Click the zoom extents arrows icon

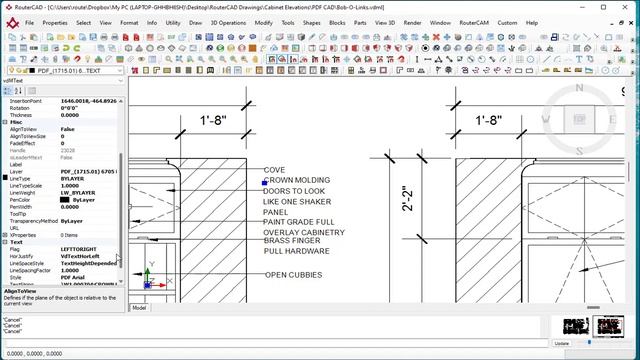coord(179,59)
